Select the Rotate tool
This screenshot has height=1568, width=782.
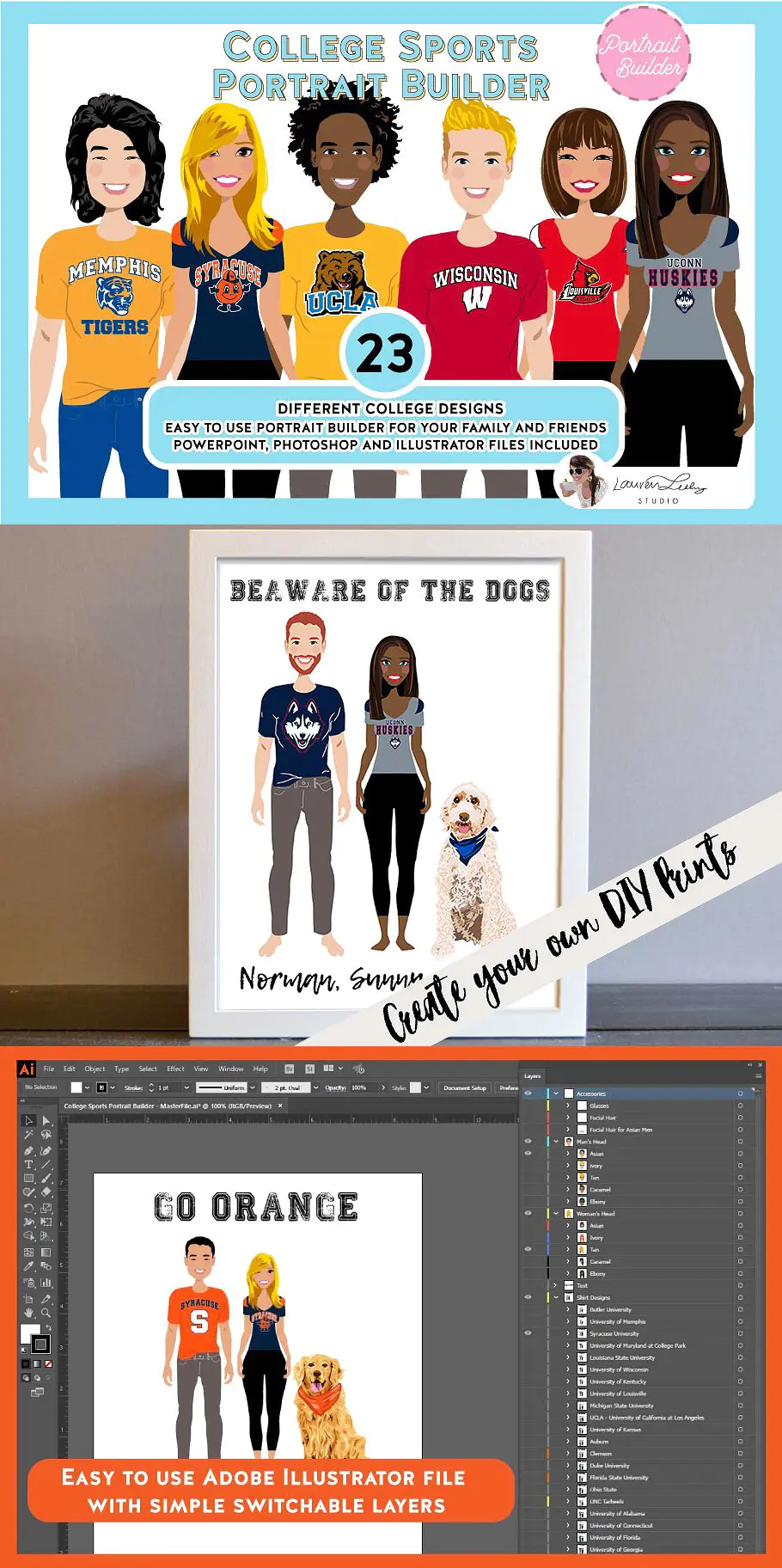coord(28,1207)
